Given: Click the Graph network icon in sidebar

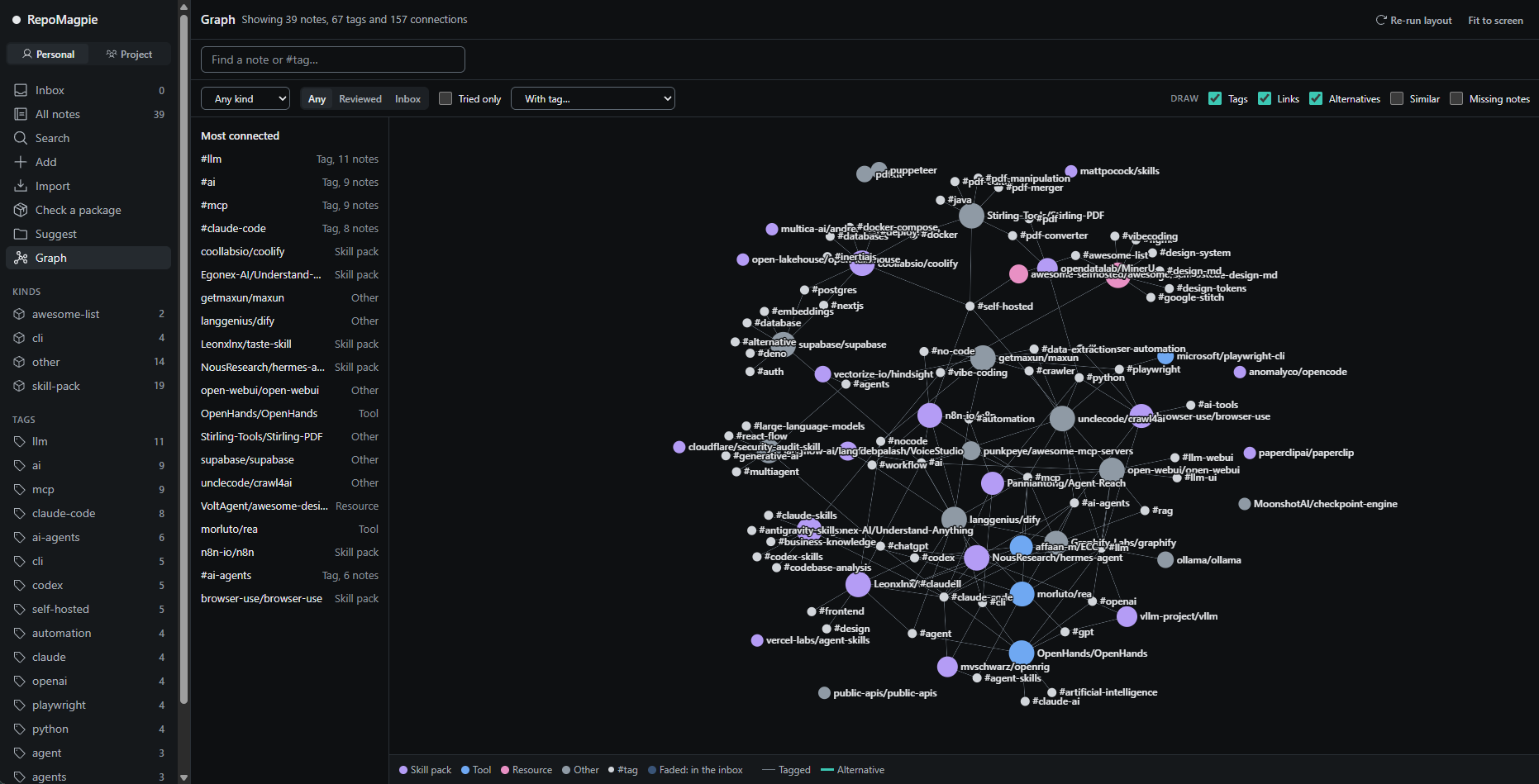Looking at the screenshot, I should pyautogui.click(x=21, y=258).
